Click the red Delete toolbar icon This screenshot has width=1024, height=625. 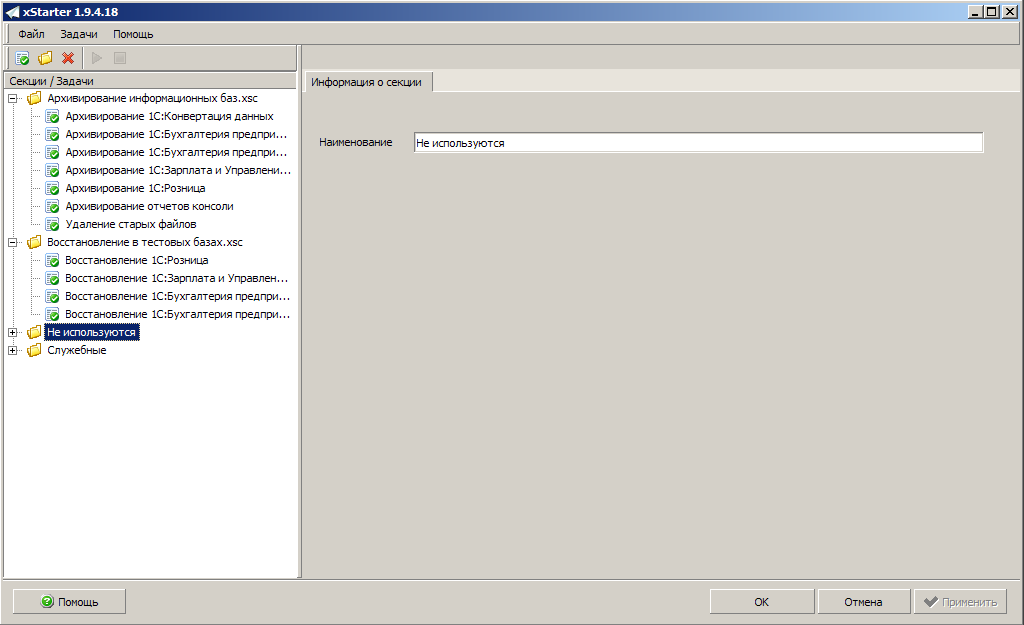pos(68,58)
